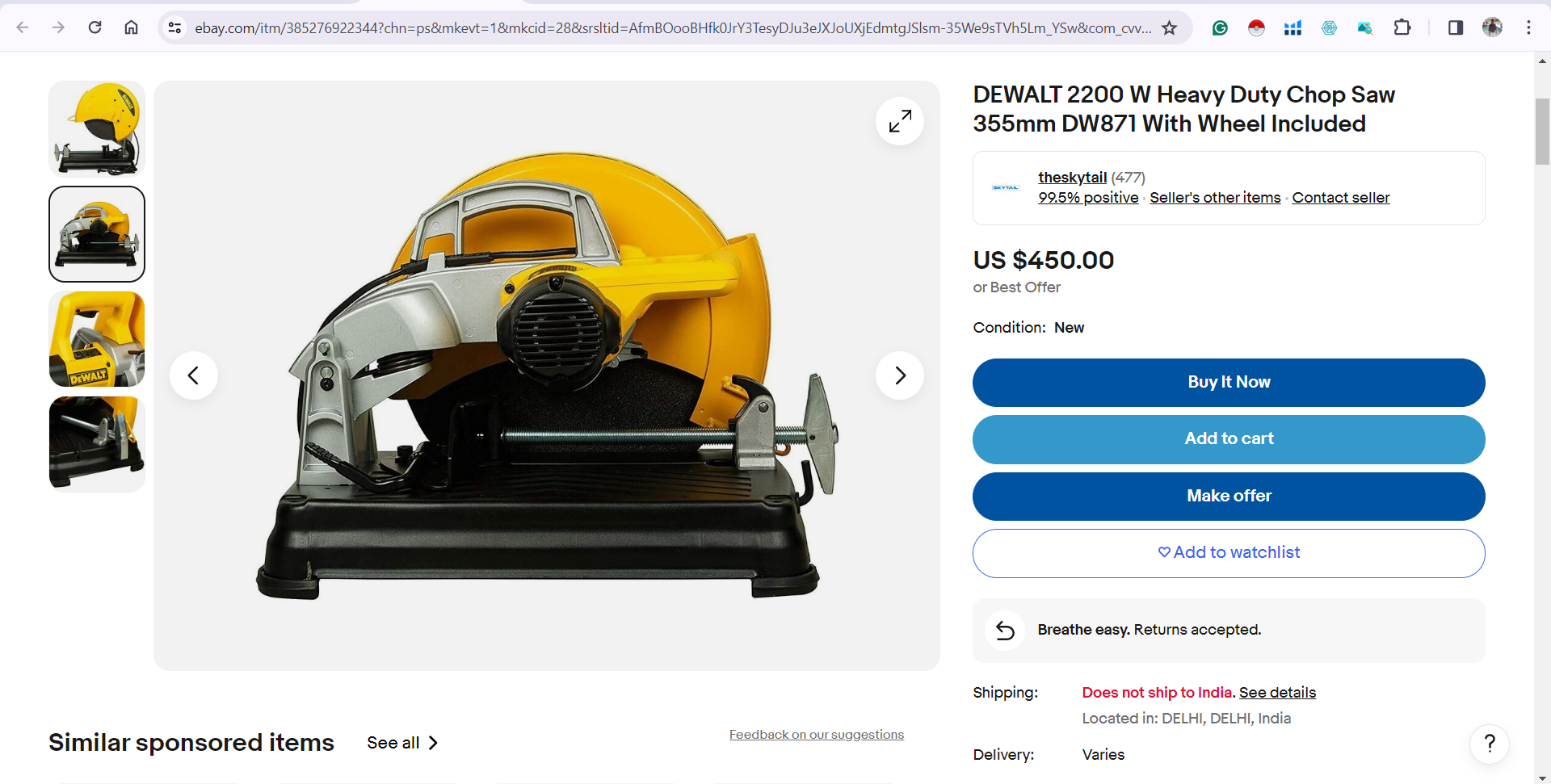Image resolution: width=1551 pixels, height=784 pixels.
Task: Open the red Pokeball extension icon
Action: (1256, 27)
